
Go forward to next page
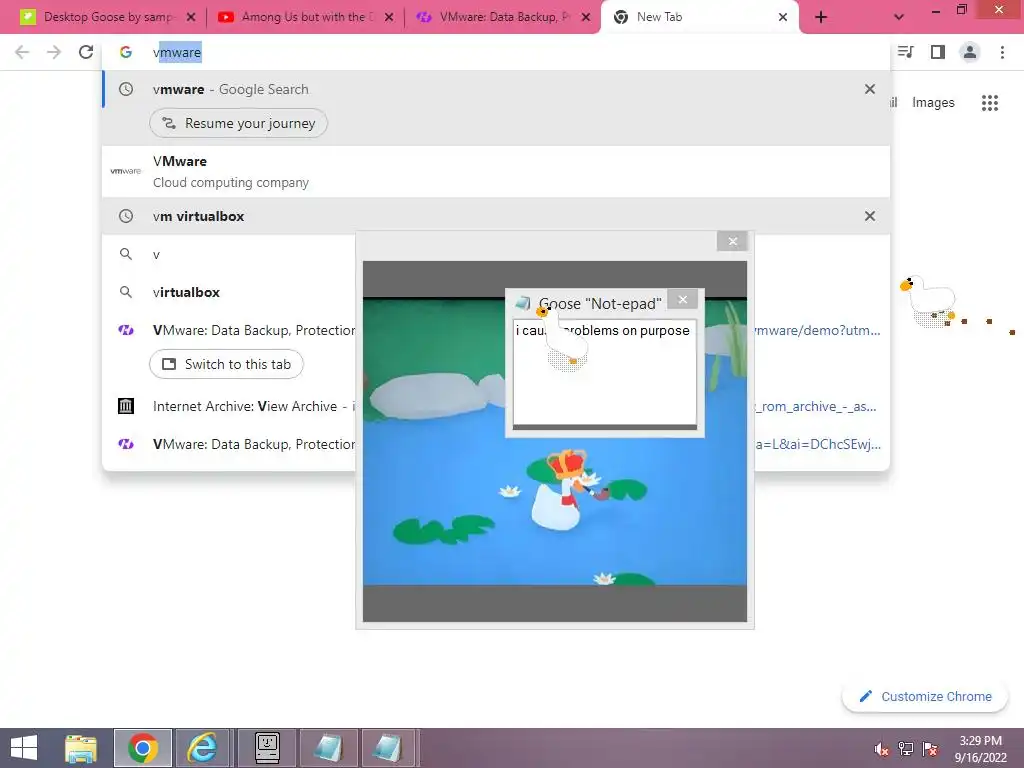pos(54,52)
